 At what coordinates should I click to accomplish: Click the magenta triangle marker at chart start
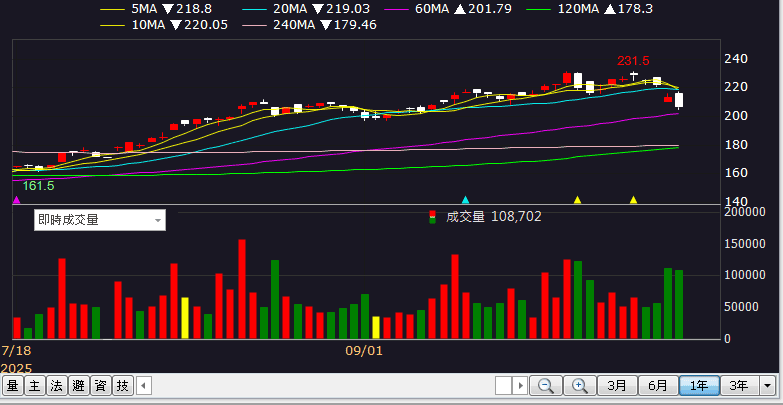pyautogui.click(x=16, y=200)
